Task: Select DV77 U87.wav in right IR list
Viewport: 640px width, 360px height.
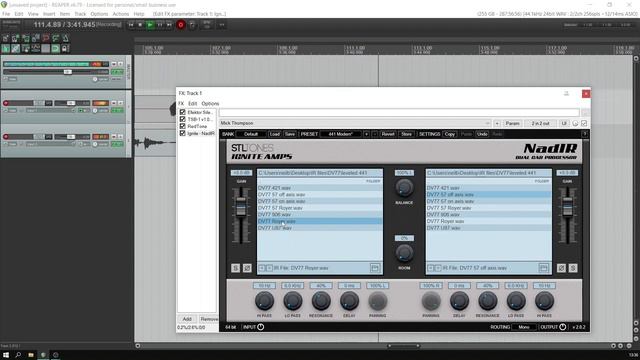Action: [489, 228]
